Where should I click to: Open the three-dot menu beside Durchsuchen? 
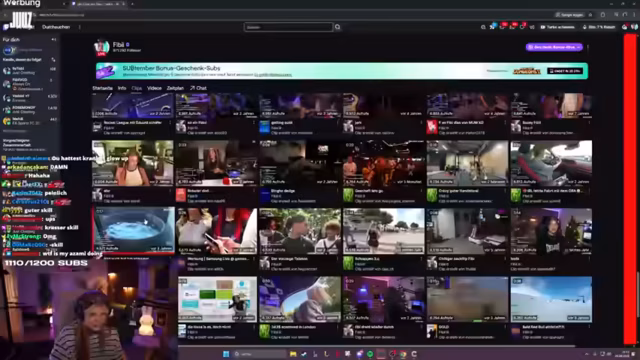click(x=80, y=27)
